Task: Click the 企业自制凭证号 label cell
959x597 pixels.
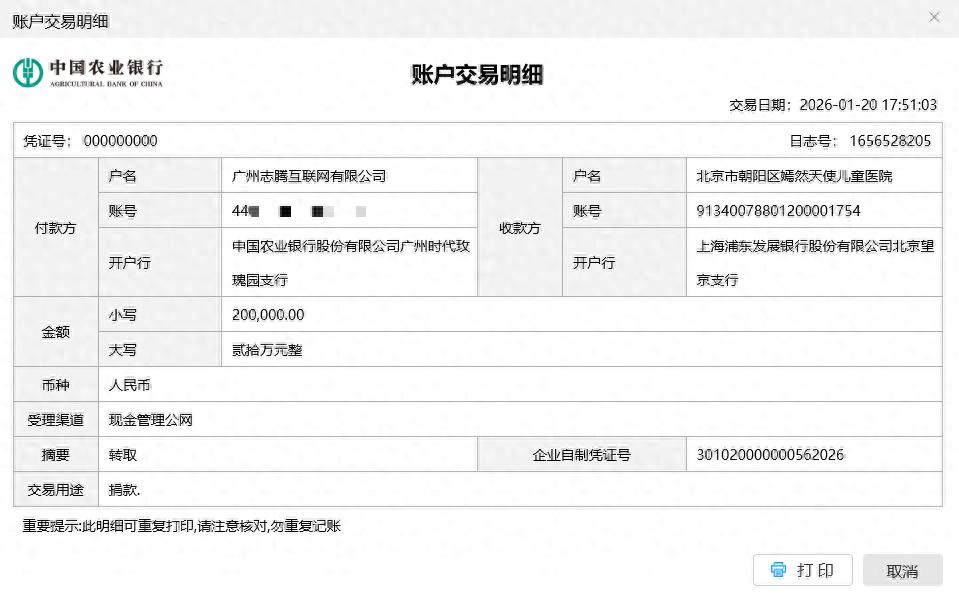Action: click(582, 455)
